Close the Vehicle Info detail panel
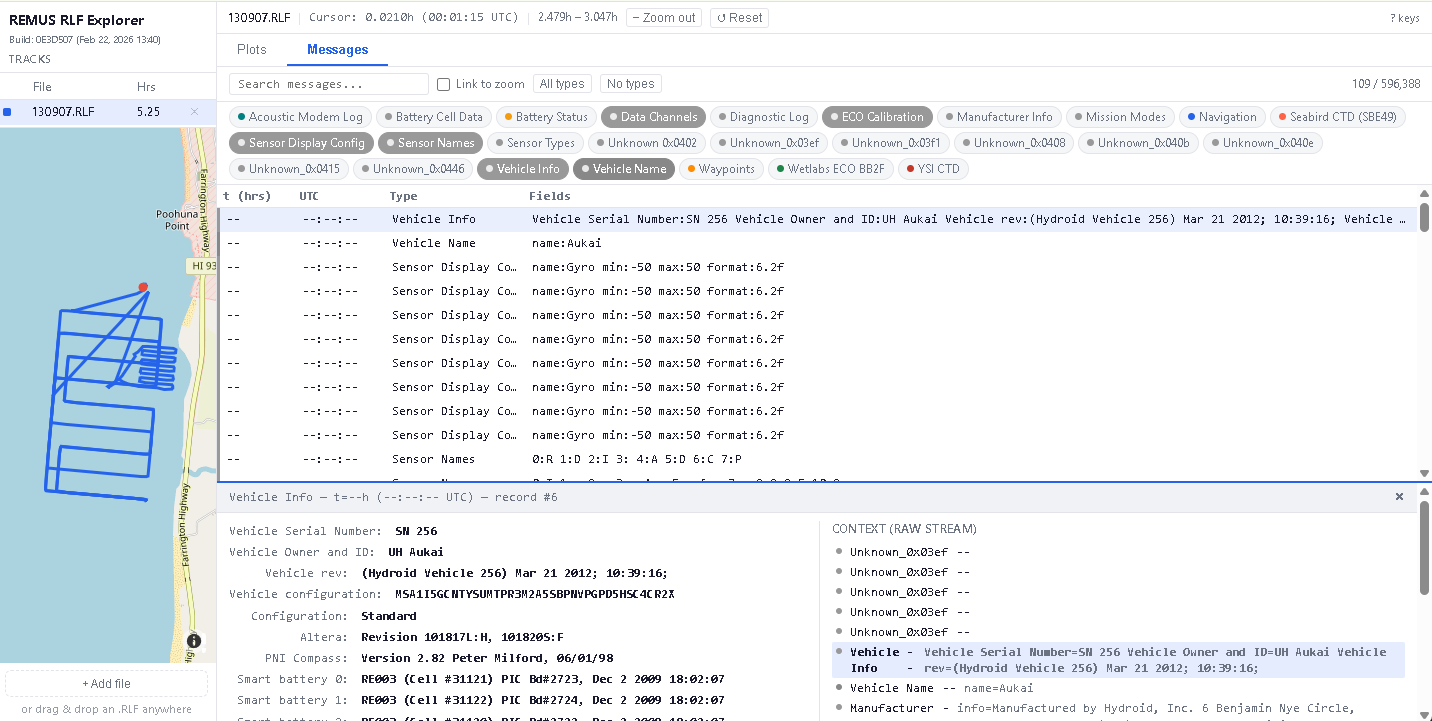 click(x=1399, y=497)
